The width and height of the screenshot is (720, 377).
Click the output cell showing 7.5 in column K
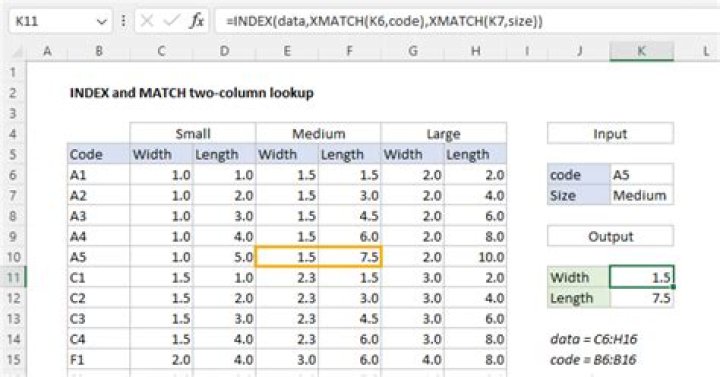642,298
